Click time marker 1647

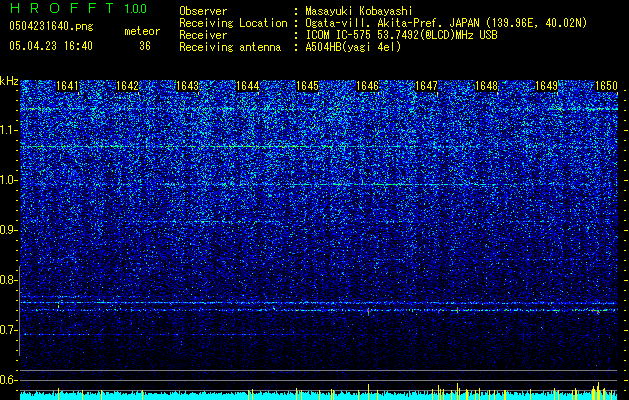pyautogui.click(x=426, y=86)
